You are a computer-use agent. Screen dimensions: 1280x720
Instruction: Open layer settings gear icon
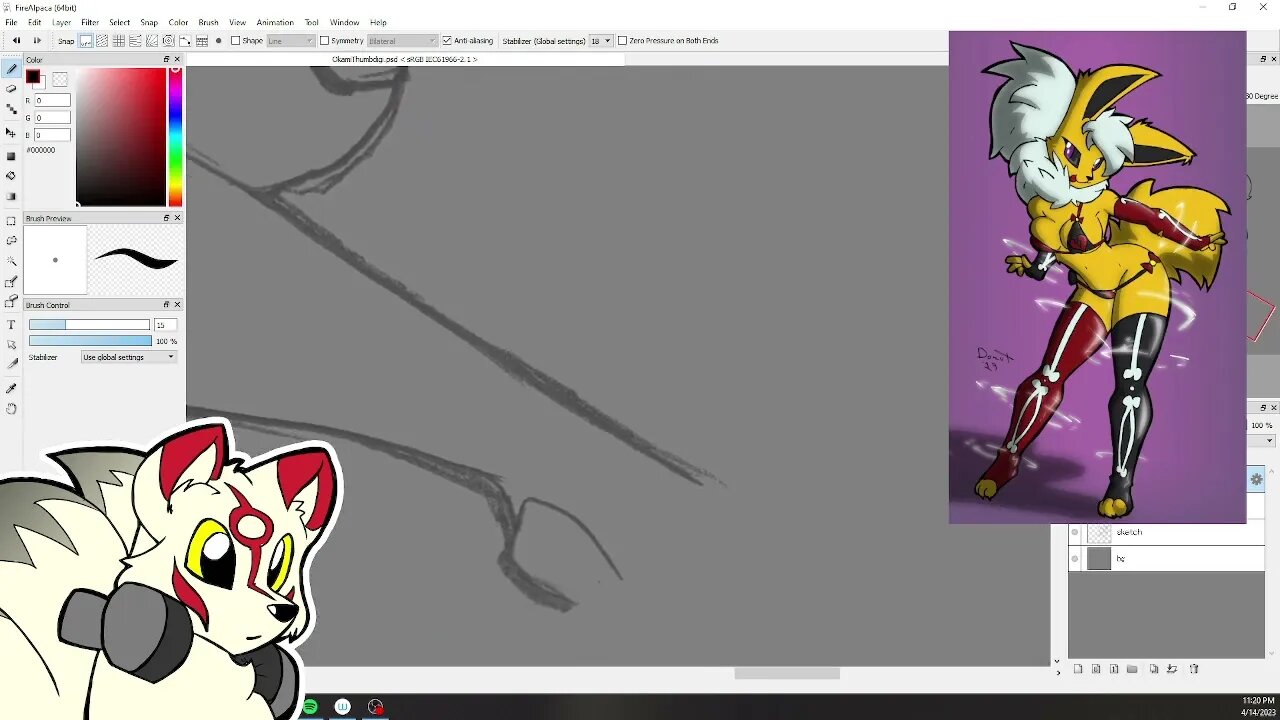1257,480
